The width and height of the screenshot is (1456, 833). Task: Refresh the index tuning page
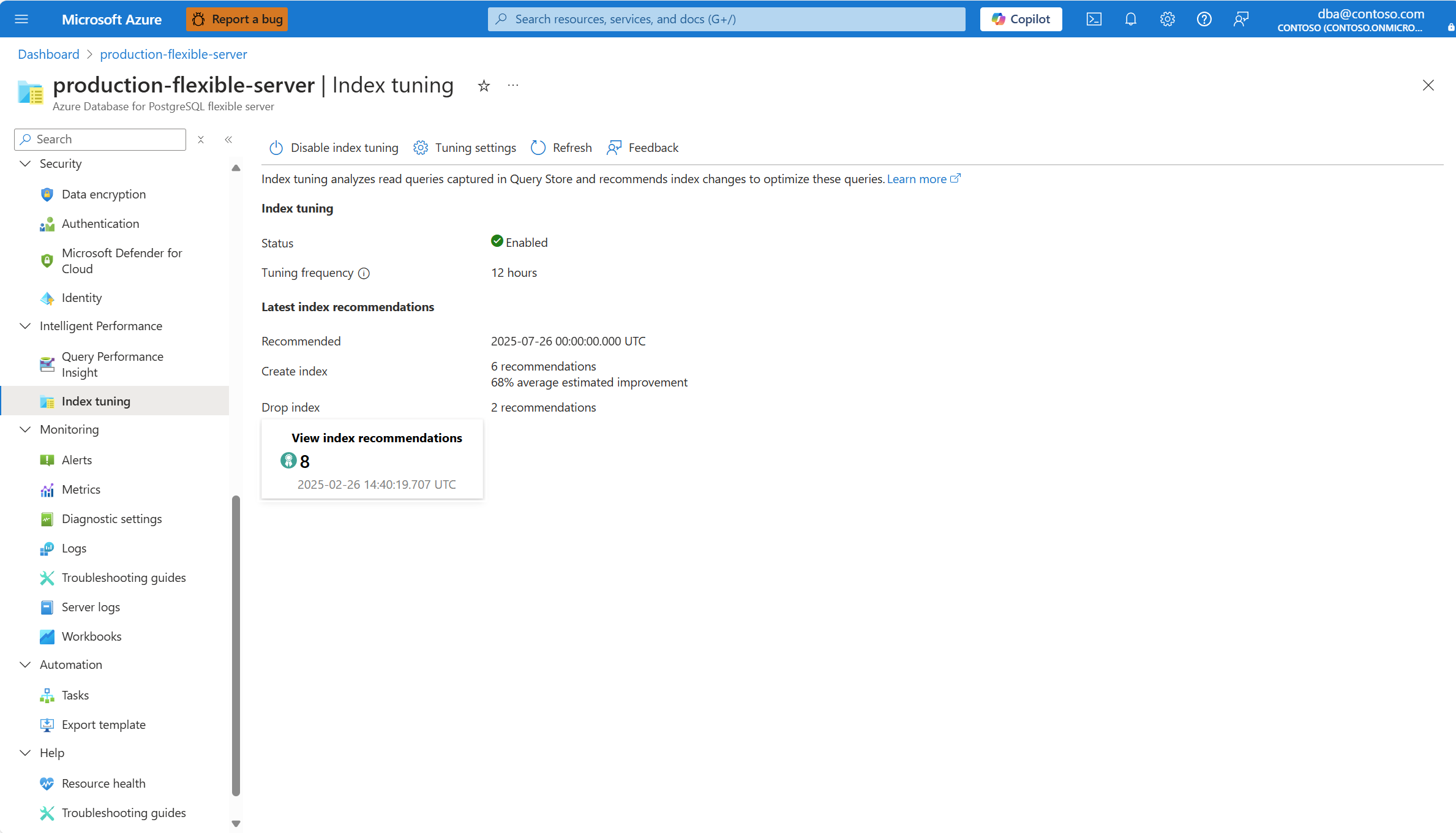click(561, 148)
